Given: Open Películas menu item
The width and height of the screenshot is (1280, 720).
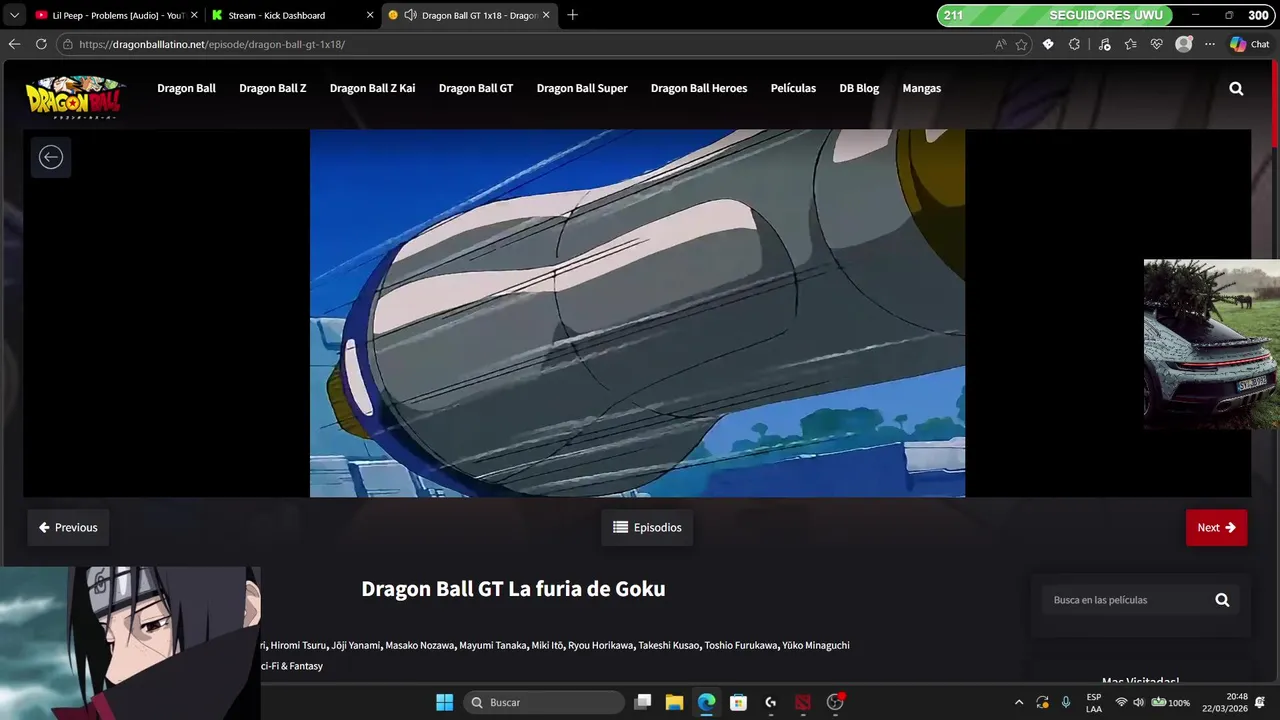Looking at the screenshot, I should pos(793,88).
